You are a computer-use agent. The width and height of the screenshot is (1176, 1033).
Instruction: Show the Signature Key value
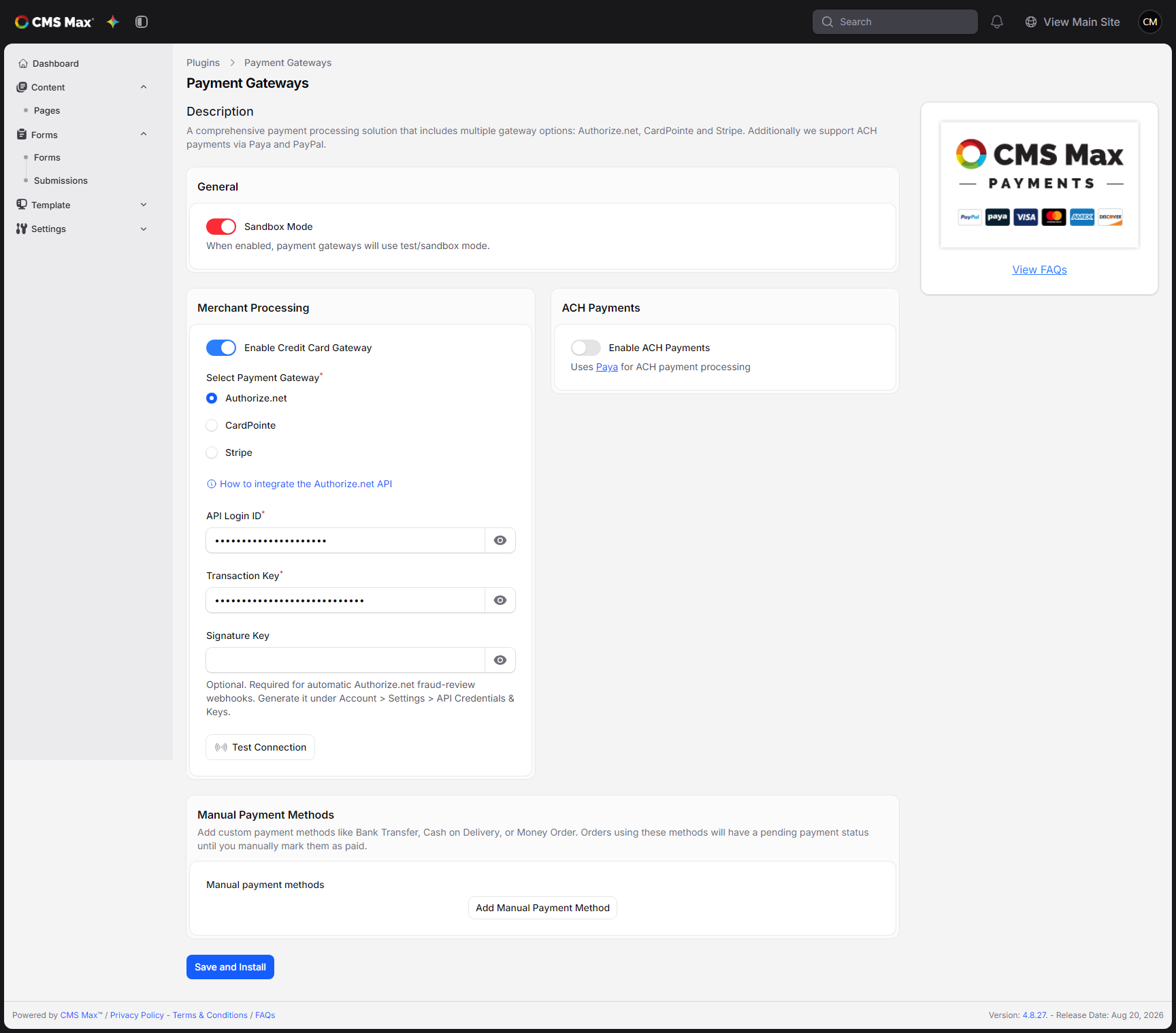coord(500,660)
